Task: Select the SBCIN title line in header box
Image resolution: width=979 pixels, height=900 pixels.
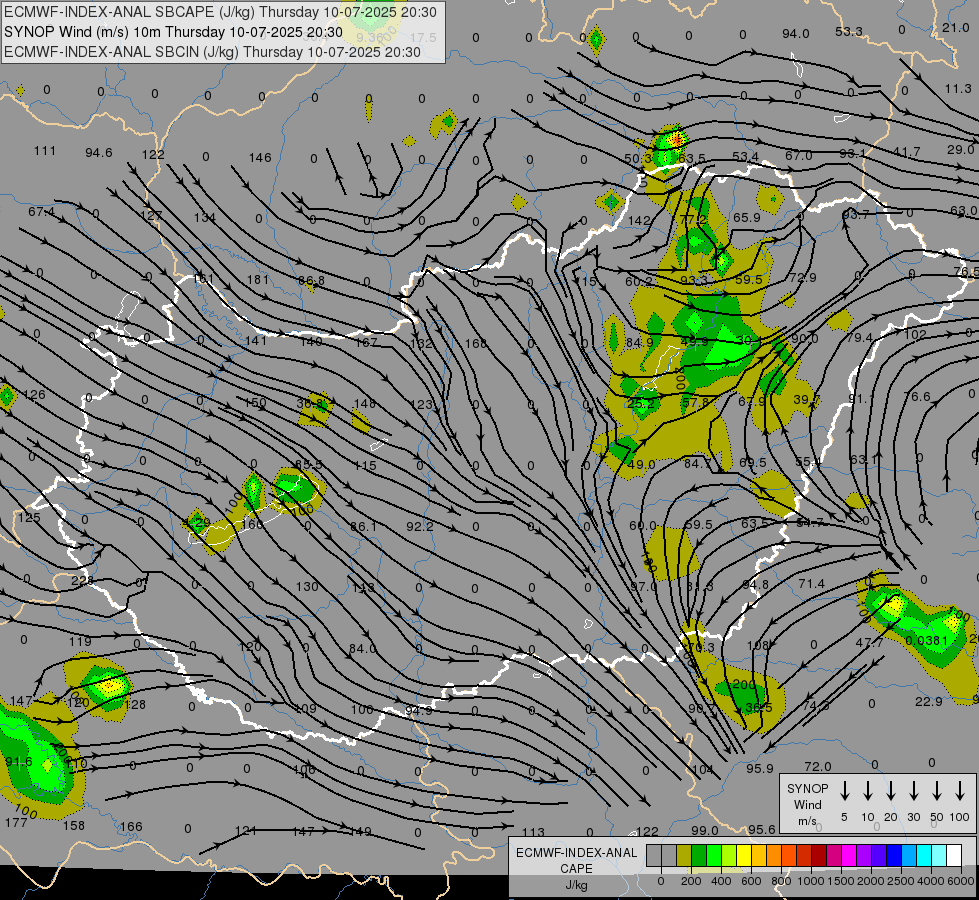Action: [x=212, y=52]
